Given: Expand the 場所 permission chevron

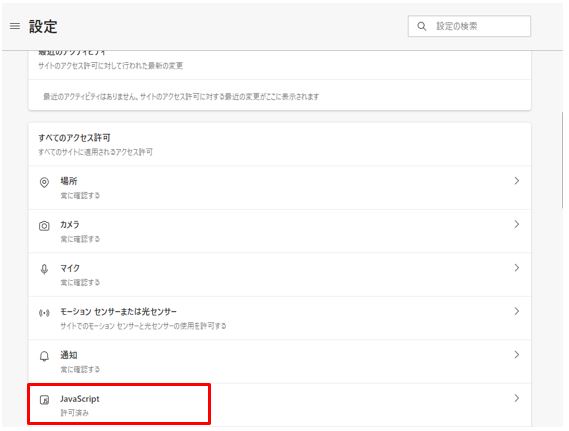Looking at the screenshot, I should (x=517, y=181).
